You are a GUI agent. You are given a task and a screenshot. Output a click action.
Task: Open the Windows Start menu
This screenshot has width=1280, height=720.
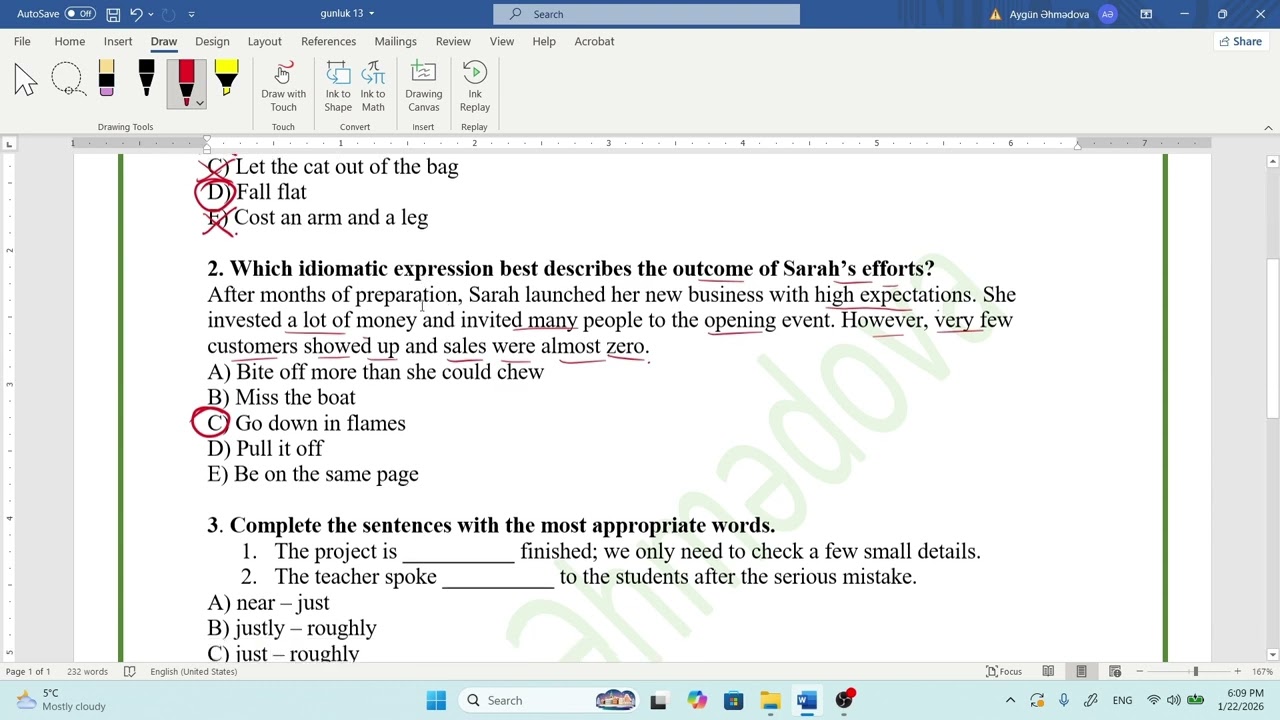click(x=436, y=700)
